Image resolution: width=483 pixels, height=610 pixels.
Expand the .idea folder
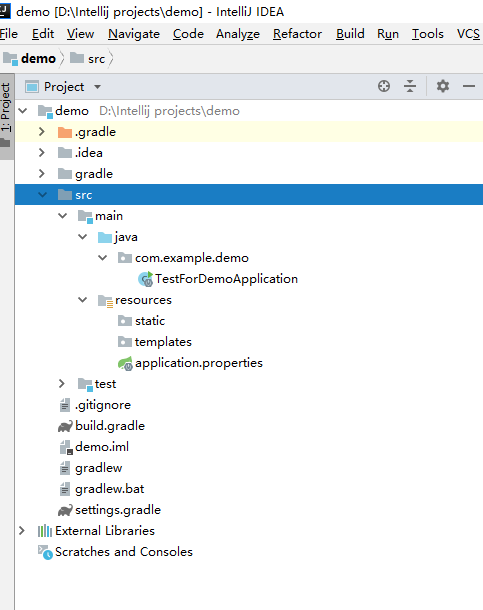(42, 153)
